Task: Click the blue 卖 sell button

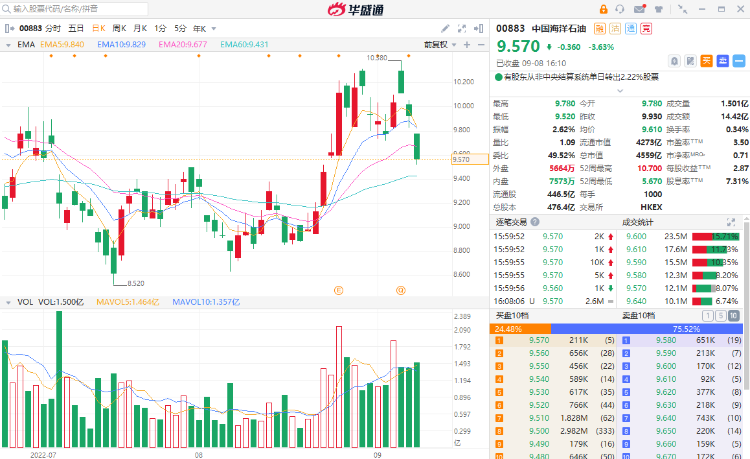Action: click(723, 61)
